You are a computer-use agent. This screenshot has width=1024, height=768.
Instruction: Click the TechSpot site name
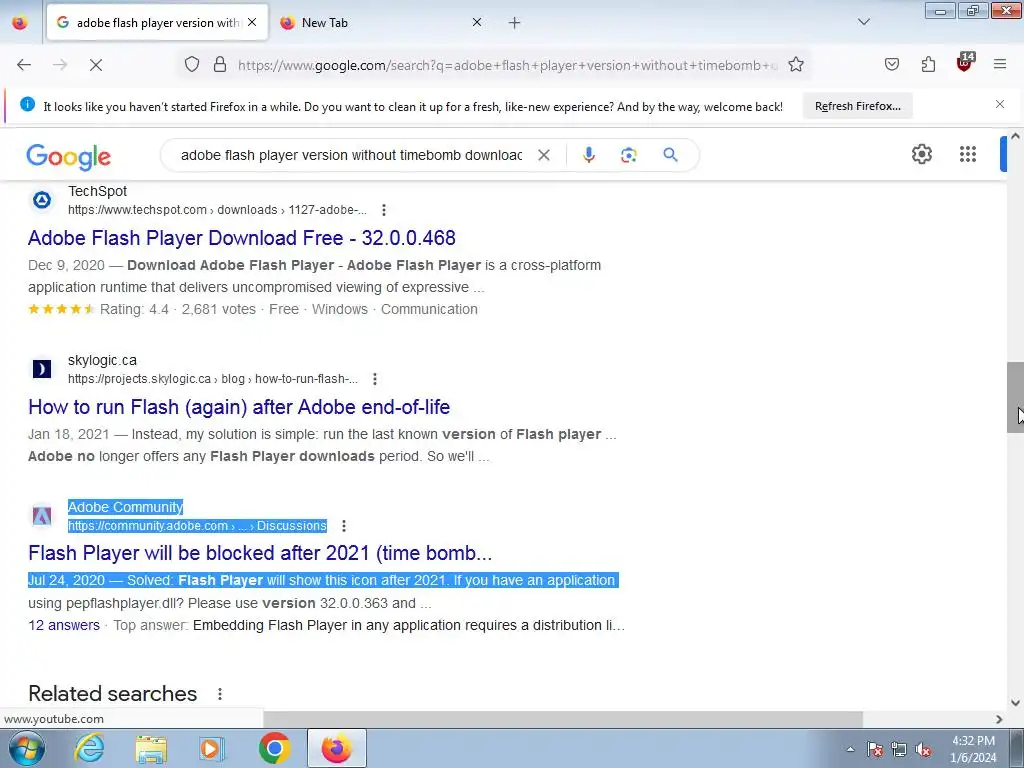click(97, 191)
